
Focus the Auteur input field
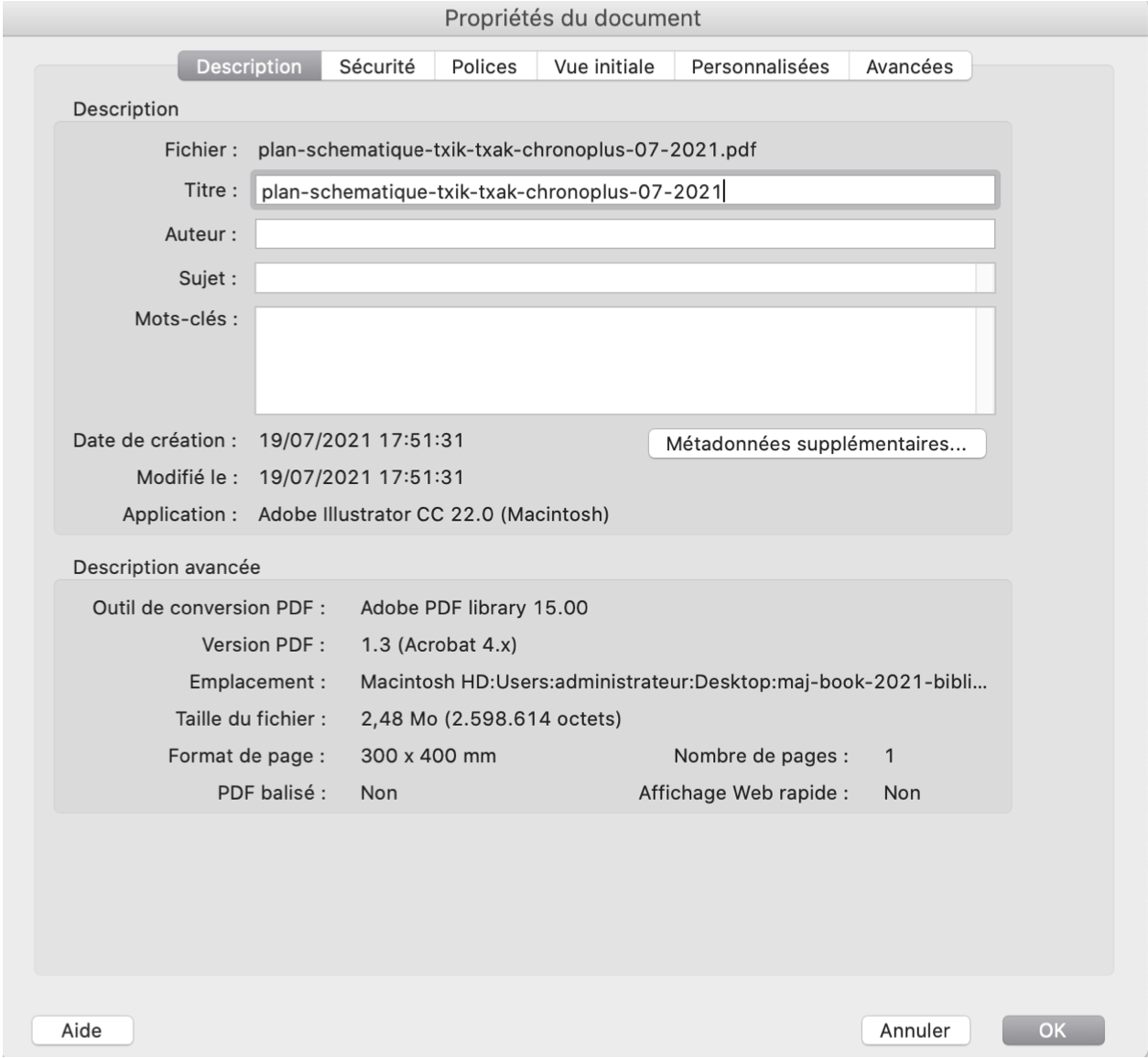tap(624, 234)
